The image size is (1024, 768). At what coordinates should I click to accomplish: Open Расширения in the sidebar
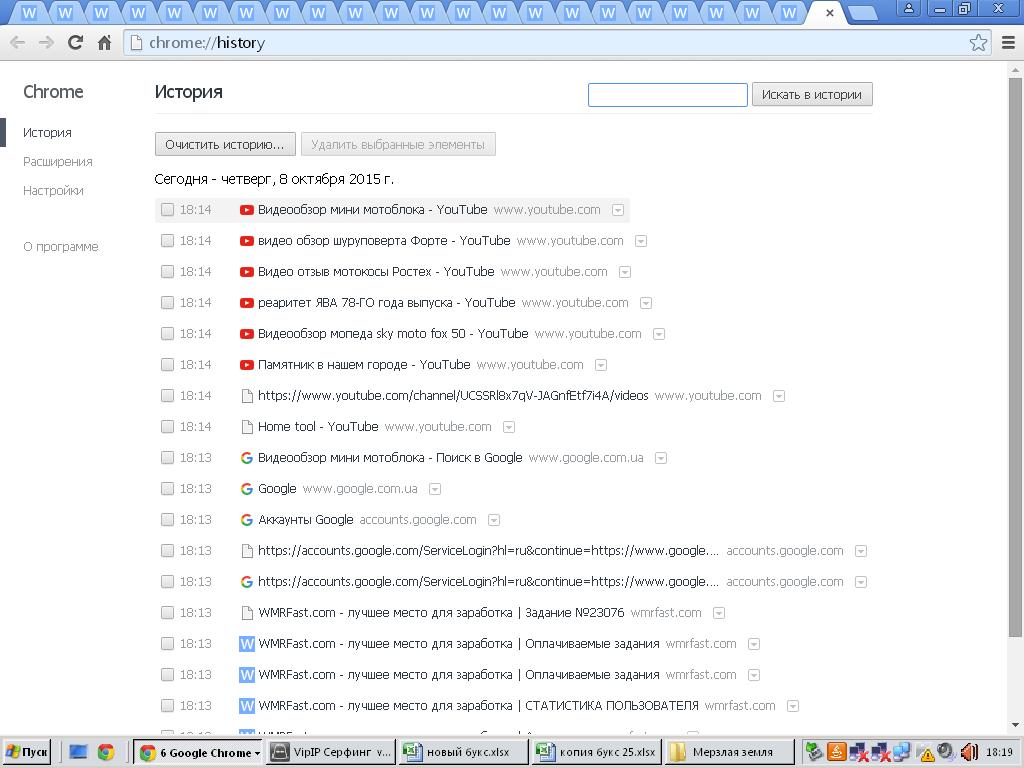coord(57,162)
